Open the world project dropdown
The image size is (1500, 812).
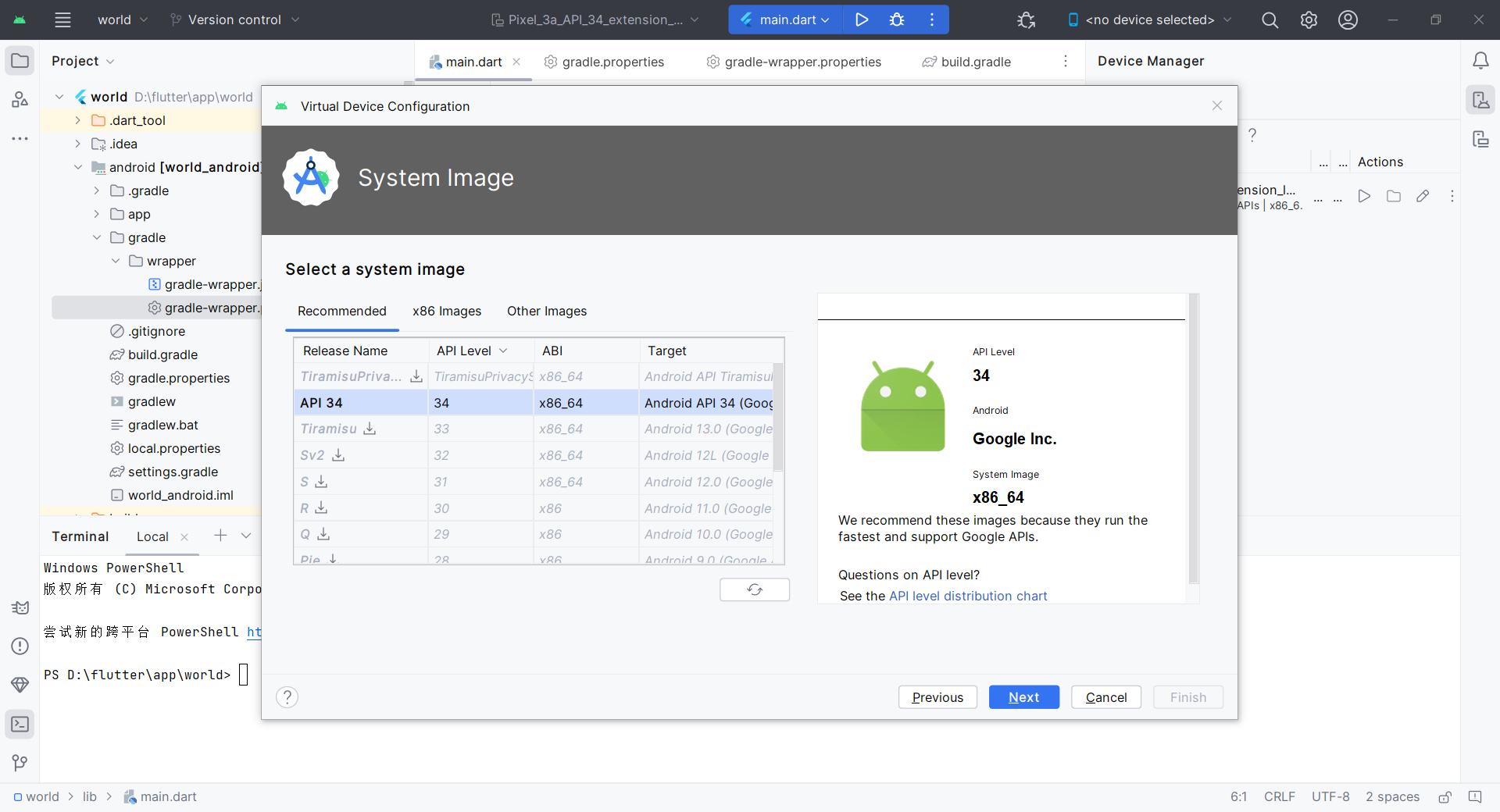pos(122,20)
